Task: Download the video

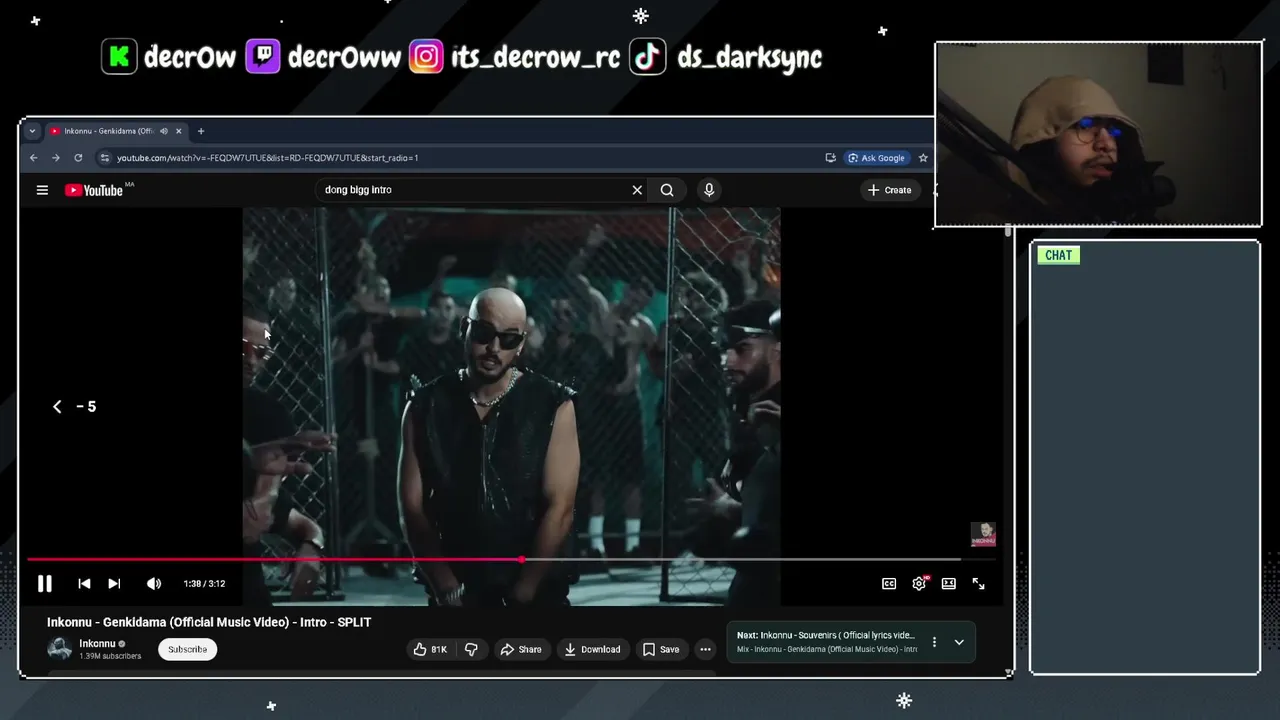Action: 592,649
